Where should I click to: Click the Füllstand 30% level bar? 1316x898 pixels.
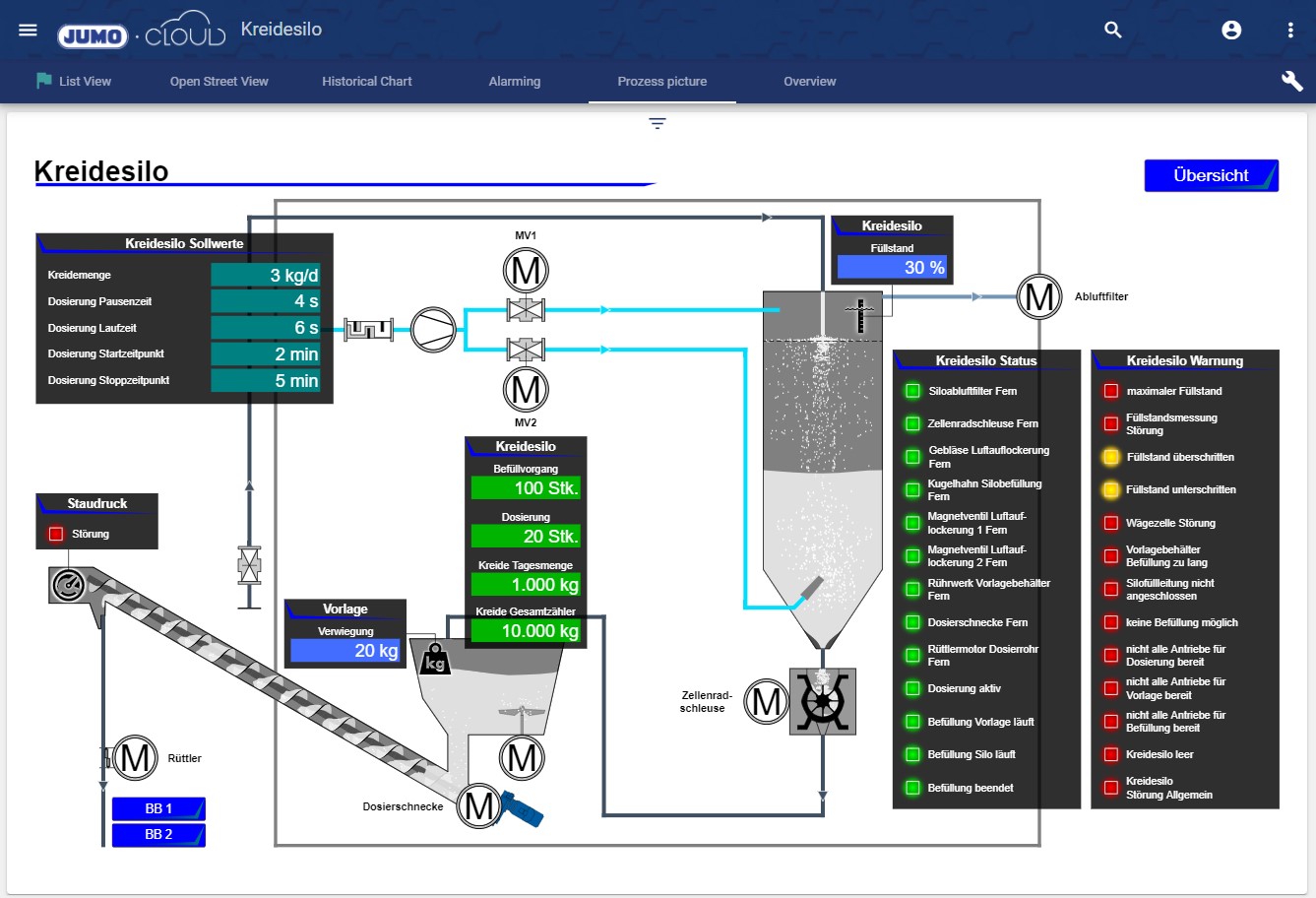click(x=892, y=267)
